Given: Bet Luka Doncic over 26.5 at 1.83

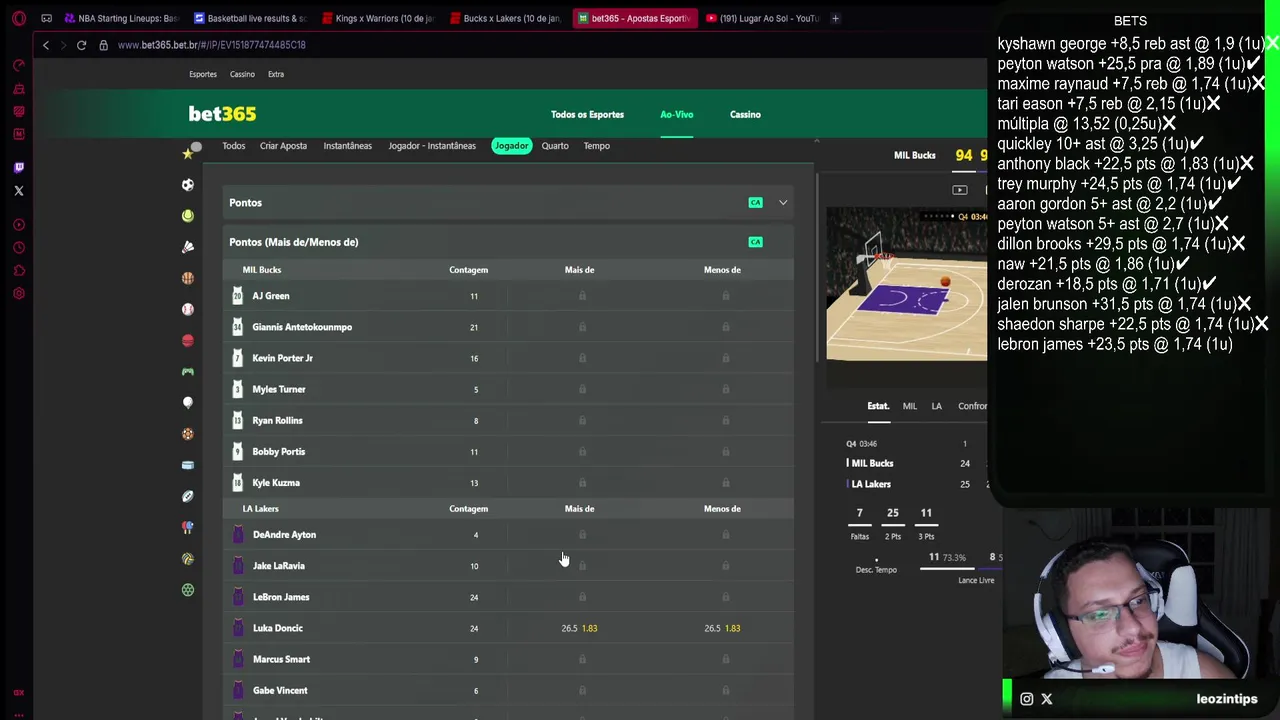Looking at the screenshot, I should pyautogui.click(x=579, y=628).
